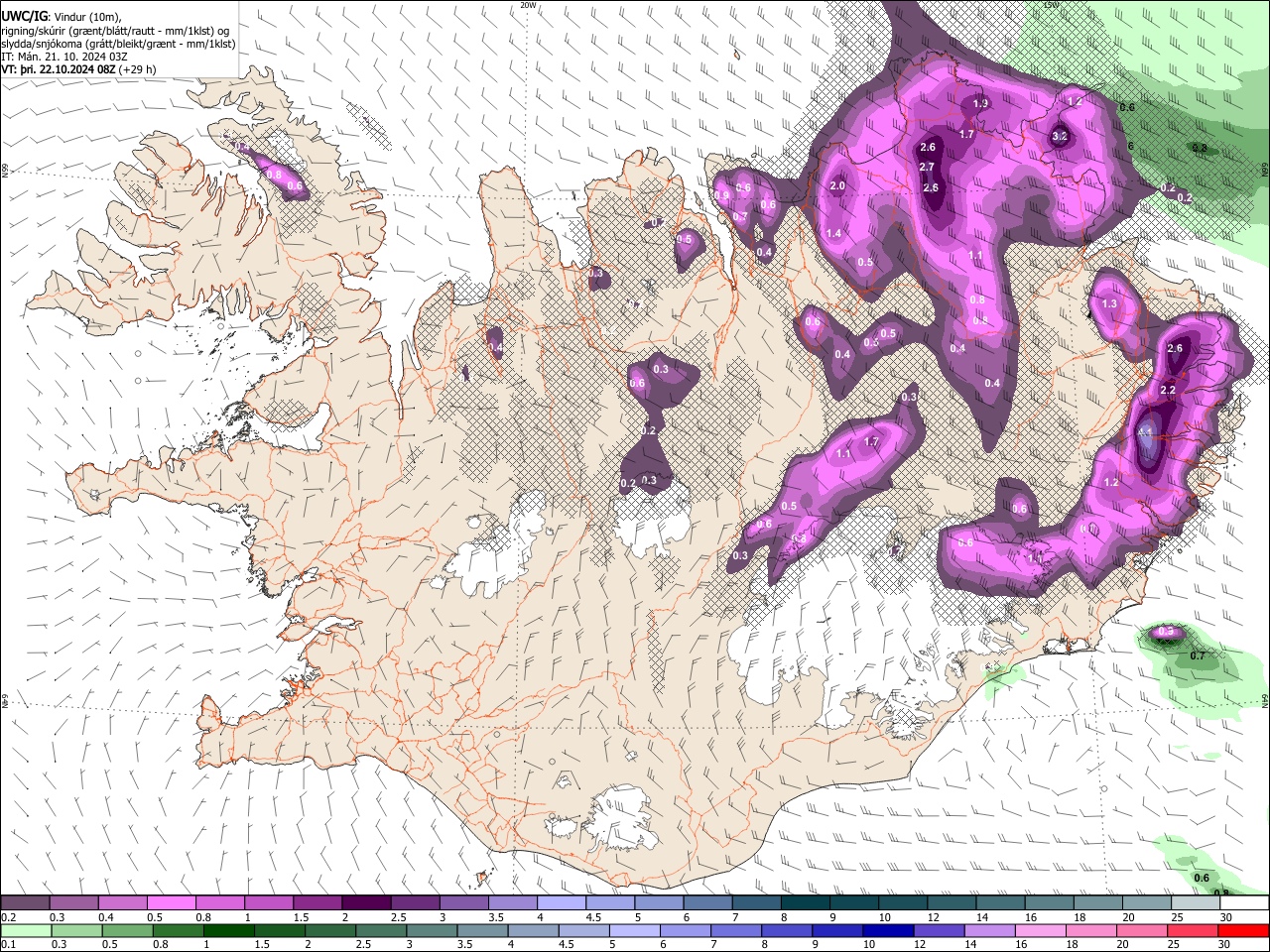This screenshot has height=952, width=1270.
Task: Click the 'rigning/skúrir' legend description line
Action: [x=115, y=30]
